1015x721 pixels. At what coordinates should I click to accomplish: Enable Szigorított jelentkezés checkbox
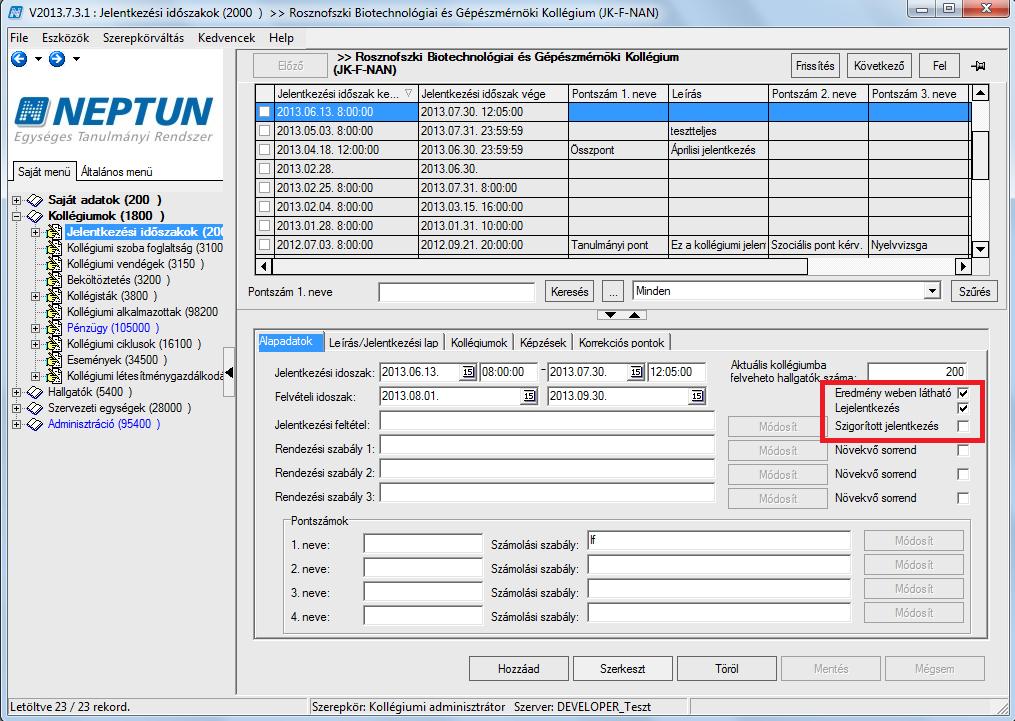[x=963, y=426]
